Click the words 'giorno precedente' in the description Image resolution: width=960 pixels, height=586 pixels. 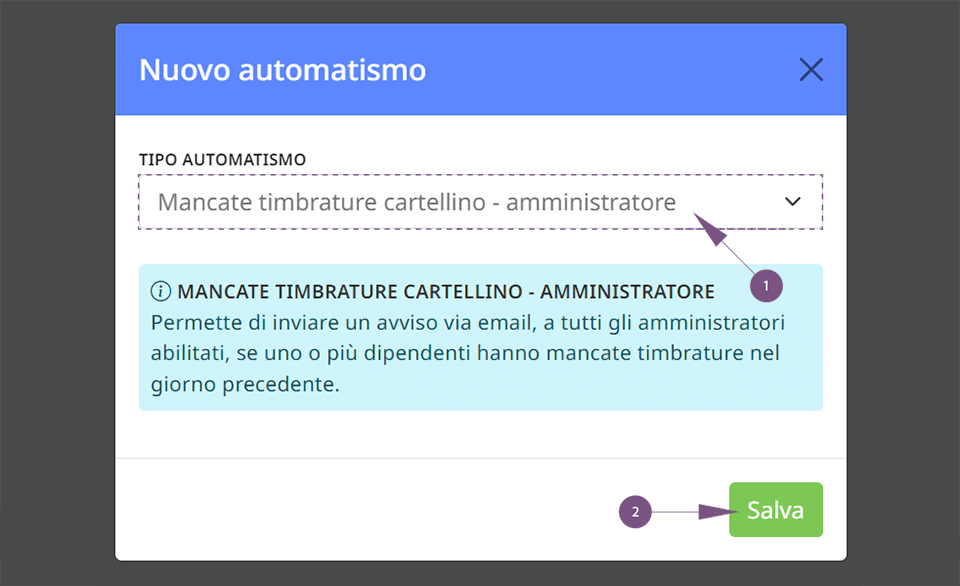(x=245, y=385)
